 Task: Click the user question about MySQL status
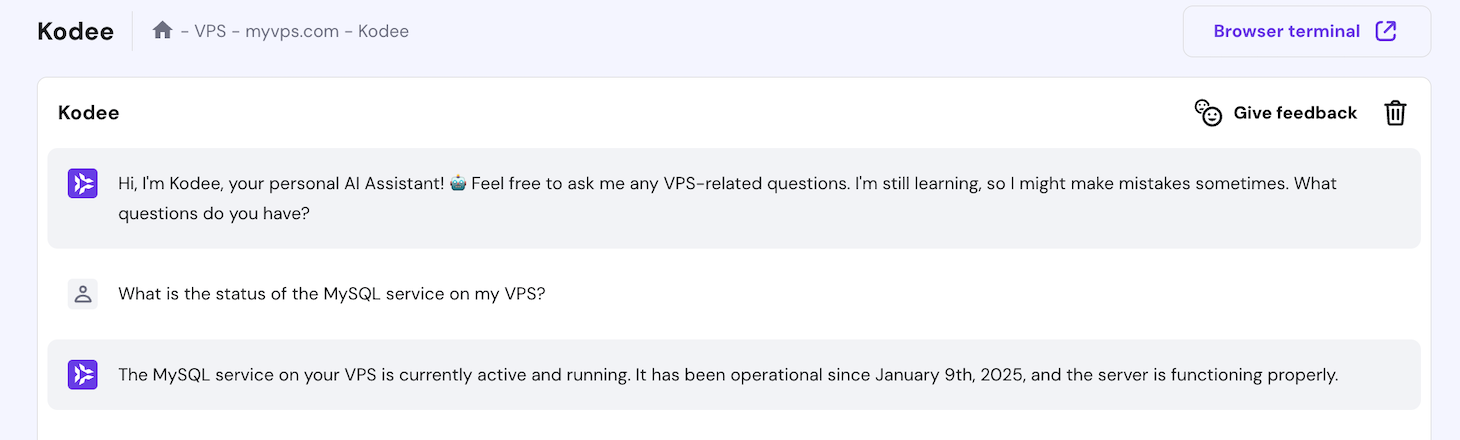pos(331,294)
